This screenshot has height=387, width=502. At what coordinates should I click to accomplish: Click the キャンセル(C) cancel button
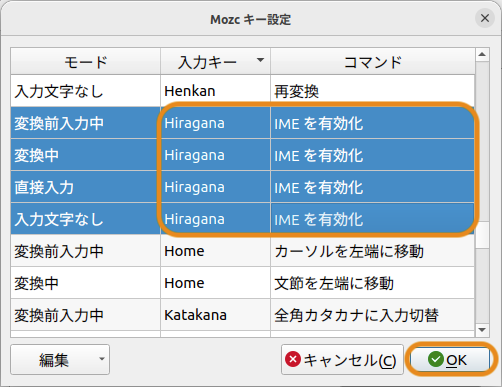tap(342, 360)
